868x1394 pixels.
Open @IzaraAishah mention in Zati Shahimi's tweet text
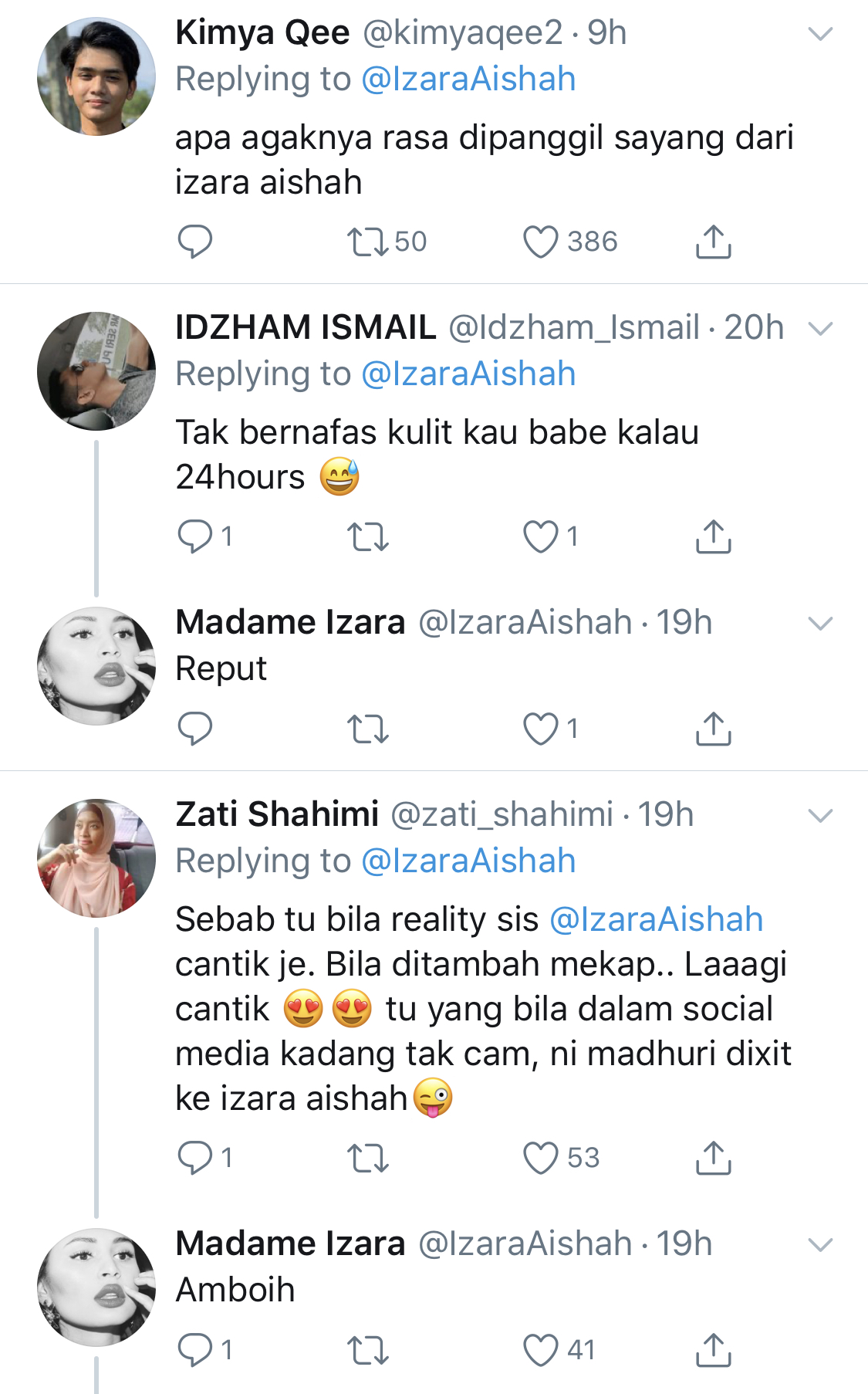coord(656,919)
